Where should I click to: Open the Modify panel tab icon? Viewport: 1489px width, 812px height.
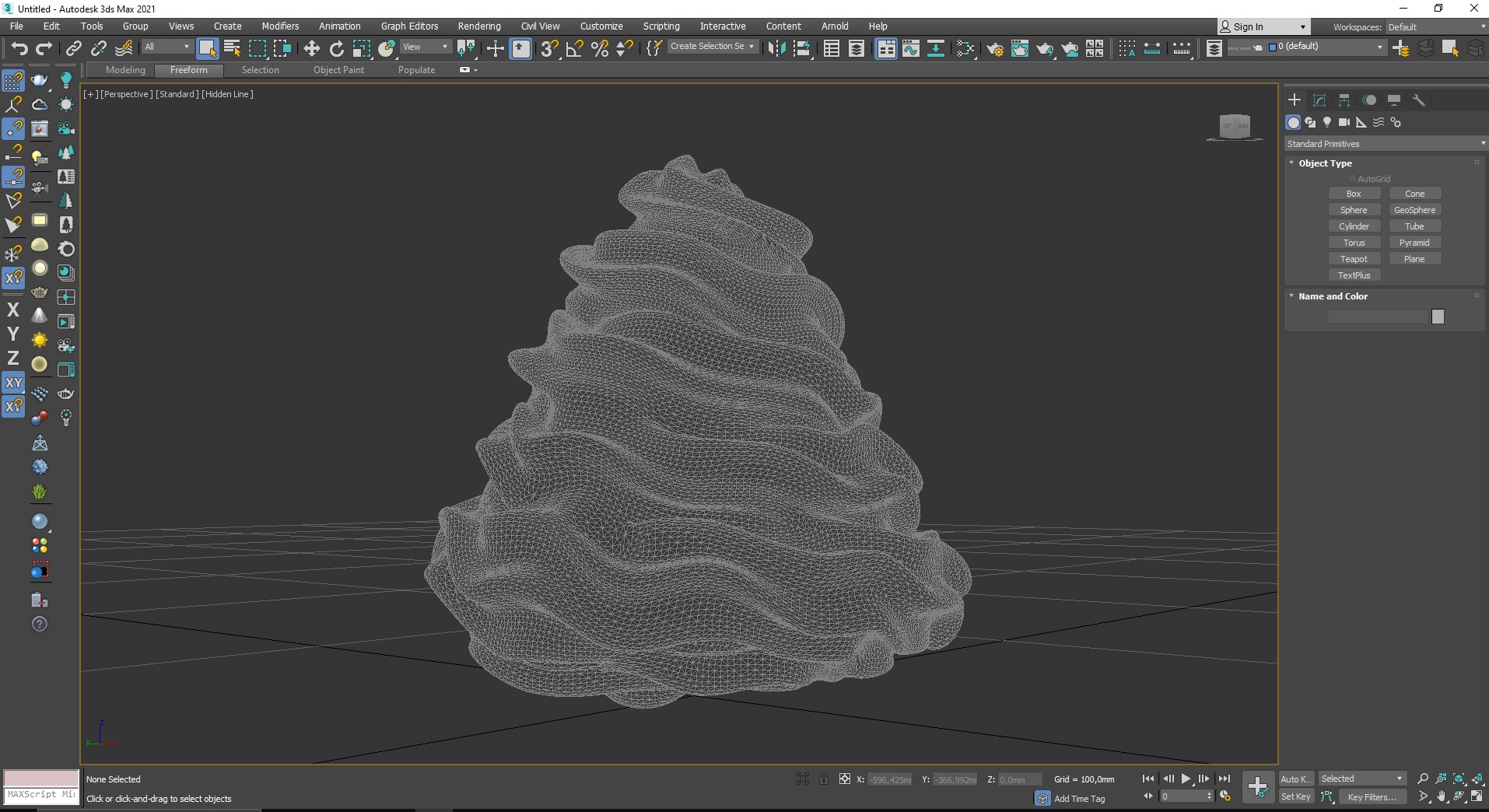pos(1319,100)
